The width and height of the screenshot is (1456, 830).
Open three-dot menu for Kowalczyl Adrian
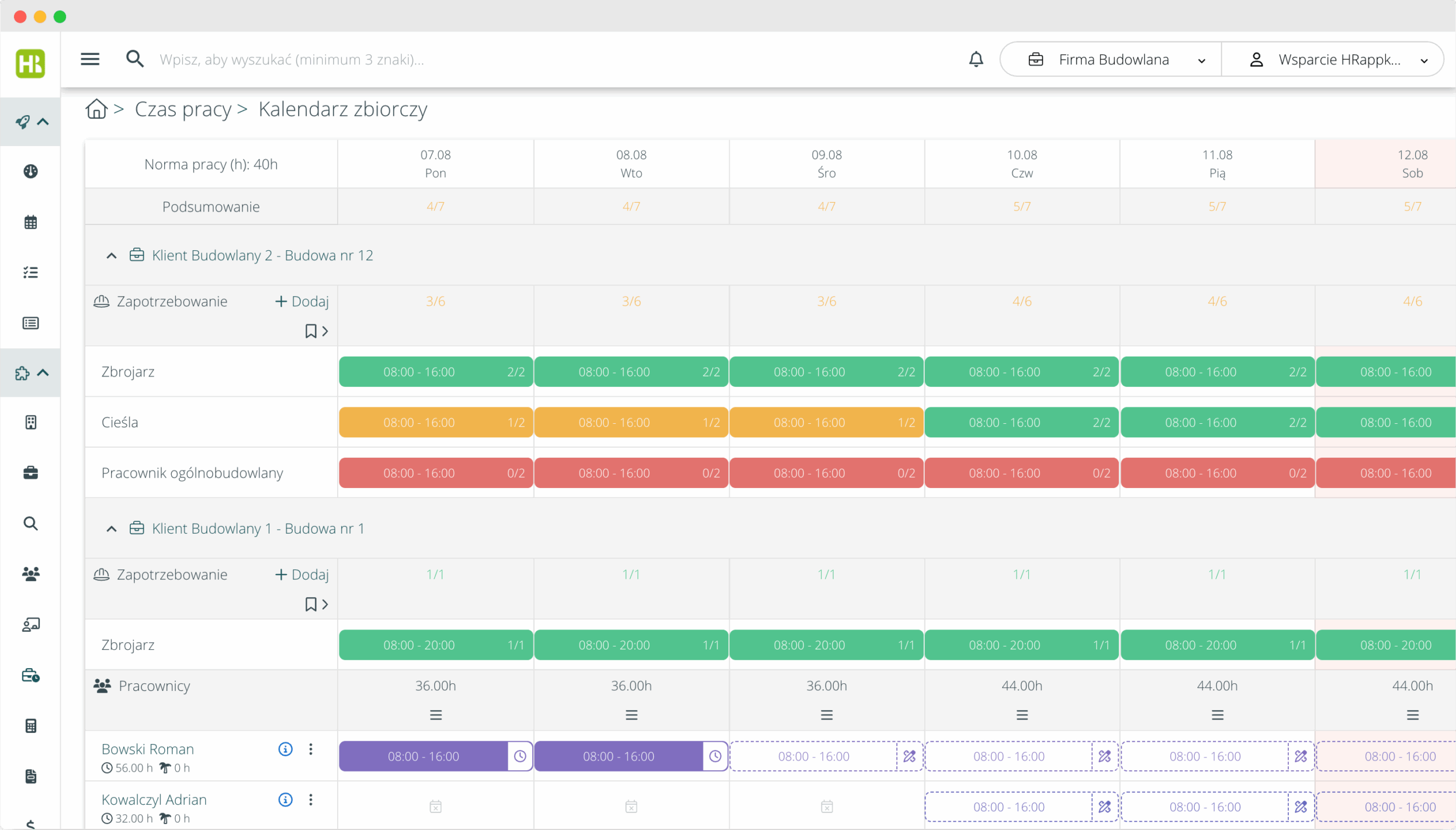point(311,800)
